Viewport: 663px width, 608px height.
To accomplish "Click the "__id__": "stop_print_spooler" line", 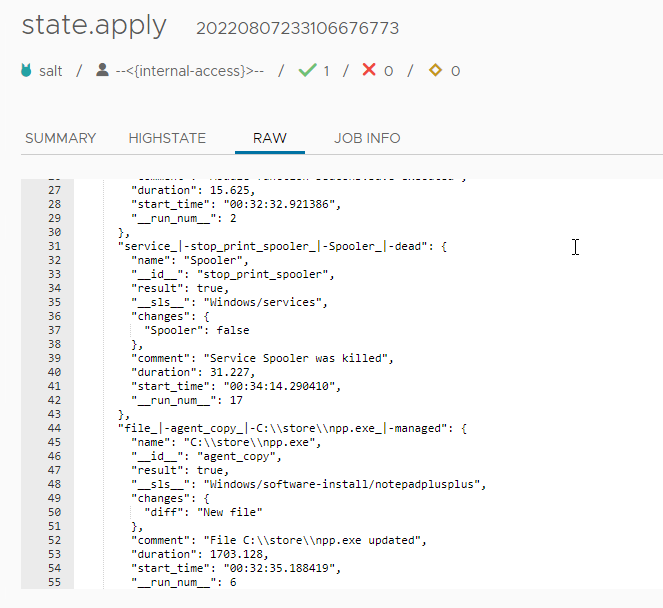I will tap(233, 274).
